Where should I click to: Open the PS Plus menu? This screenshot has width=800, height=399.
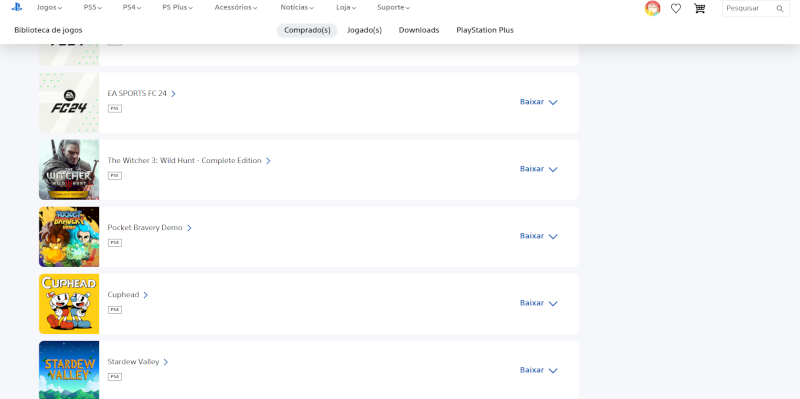pyautogui.click(x=178, y=8)
